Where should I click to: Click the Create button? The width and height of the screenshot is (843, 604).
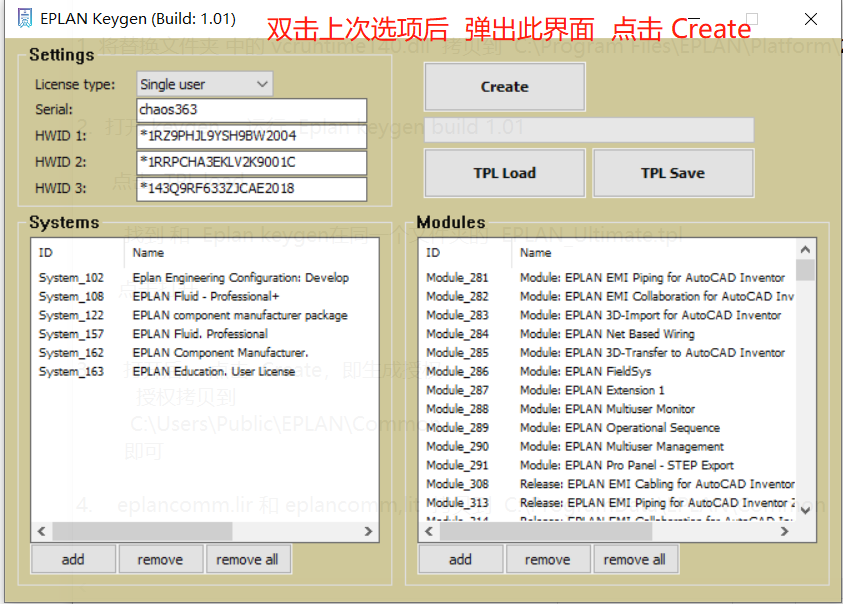[x=504, y=87]
